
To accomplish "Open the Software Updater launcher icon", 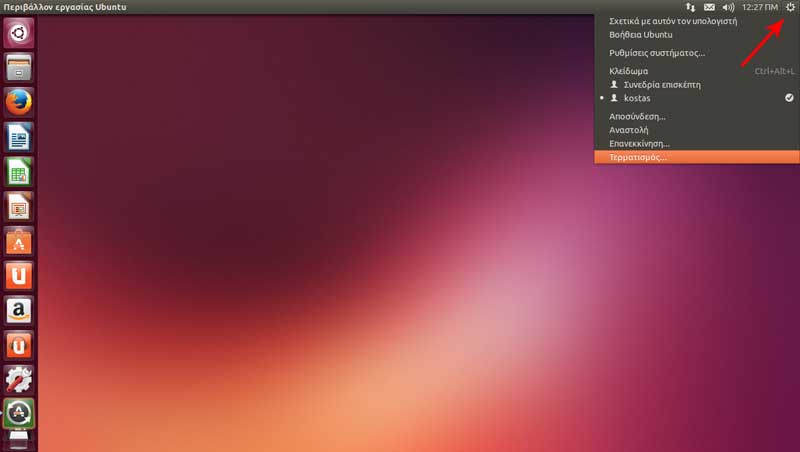I will point(19,414).
